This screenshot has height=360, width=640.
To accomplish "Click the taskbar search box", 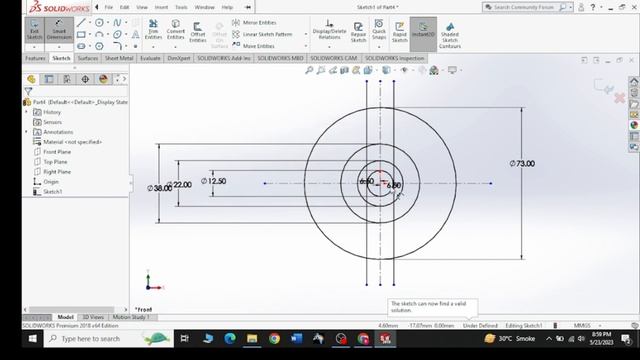I will tap(109, 339).
